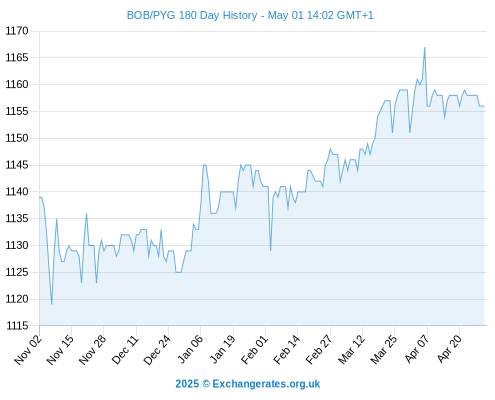Click the 1170 y-axis value label
Viewport: 495px width, 400px height.
pos(17,31)
